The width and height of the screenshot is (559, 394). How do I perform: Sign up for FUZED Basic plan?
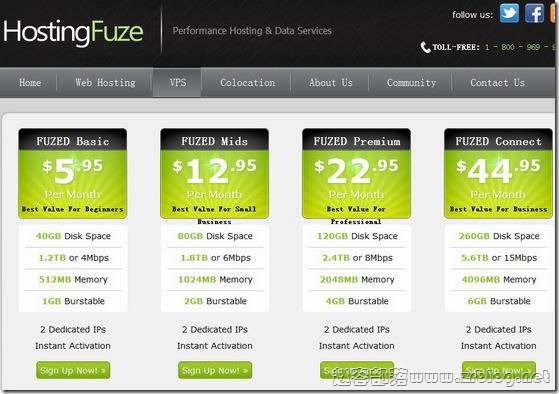(x=73, y=370)
